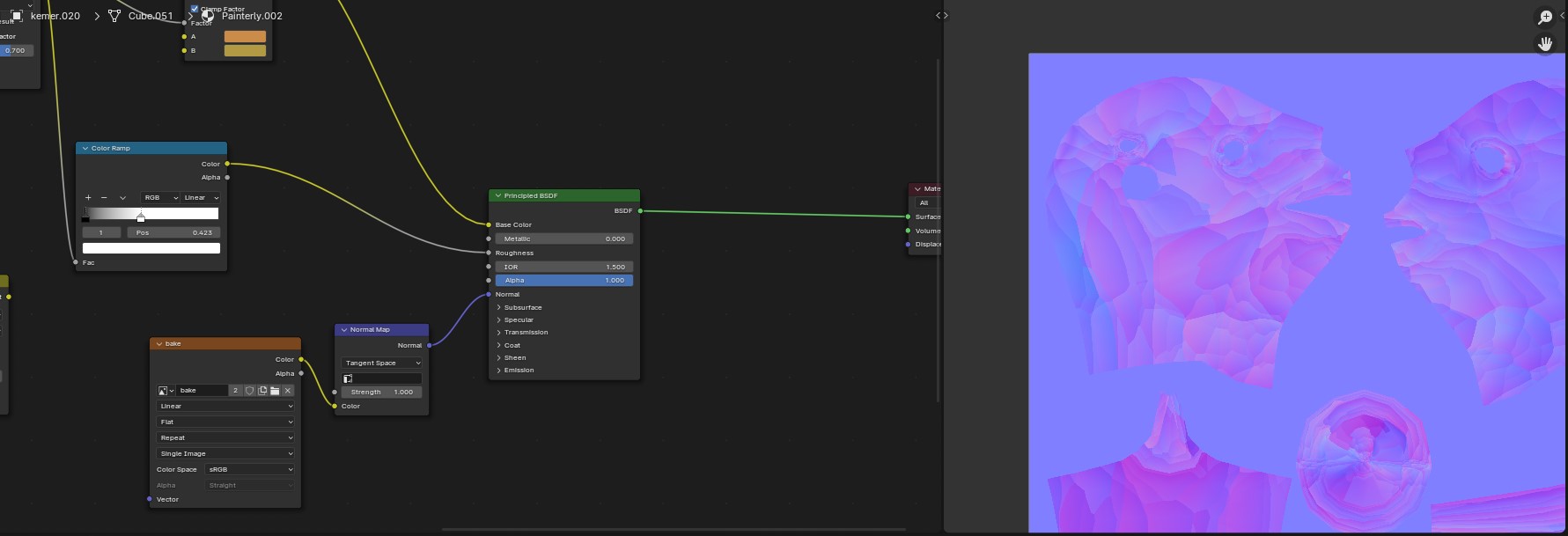
Task: Collapse the Color Ramp node
Action: [x=85, y=149]
